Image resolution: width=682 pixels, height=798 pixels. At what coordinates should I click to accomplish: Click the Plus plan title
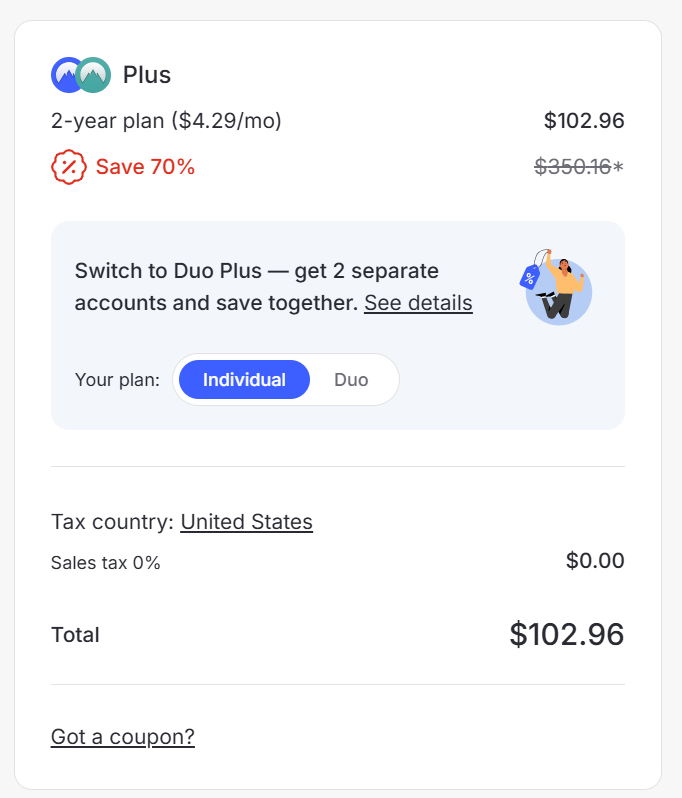(147, 75)
